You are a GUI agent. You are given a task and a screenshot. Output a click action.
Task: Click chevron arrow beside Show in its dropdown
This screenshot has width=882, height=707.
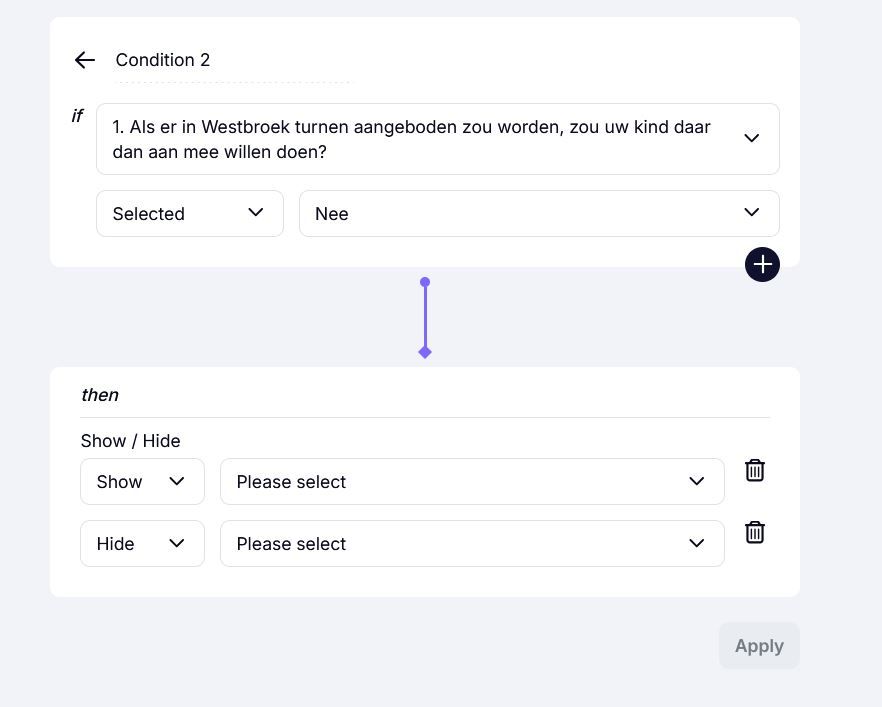click(x=177, y=481)
